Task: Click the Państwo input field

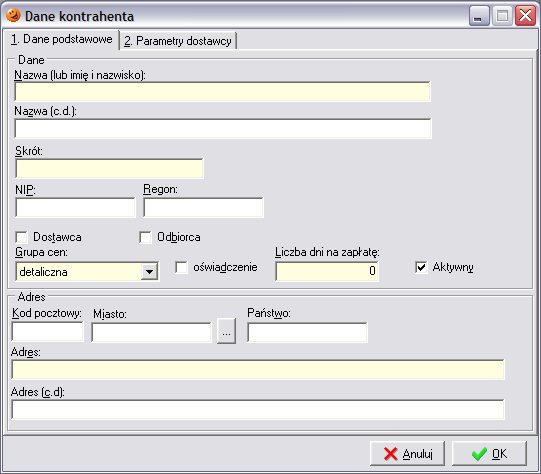Action: [x=307, y=333]
